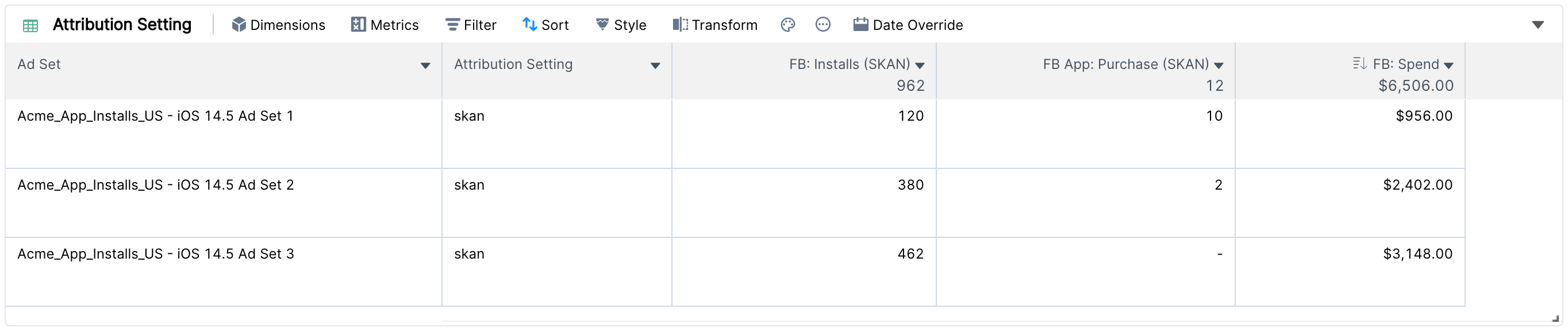The image size is (1568, 331).
Task: Click the Sort arrows icon
Action: [529, 24]
